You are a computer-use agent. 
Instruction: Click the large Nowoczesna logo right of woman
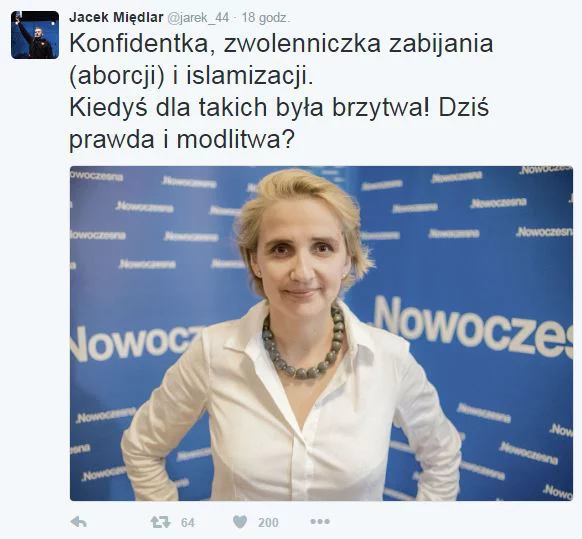[472, 327]
